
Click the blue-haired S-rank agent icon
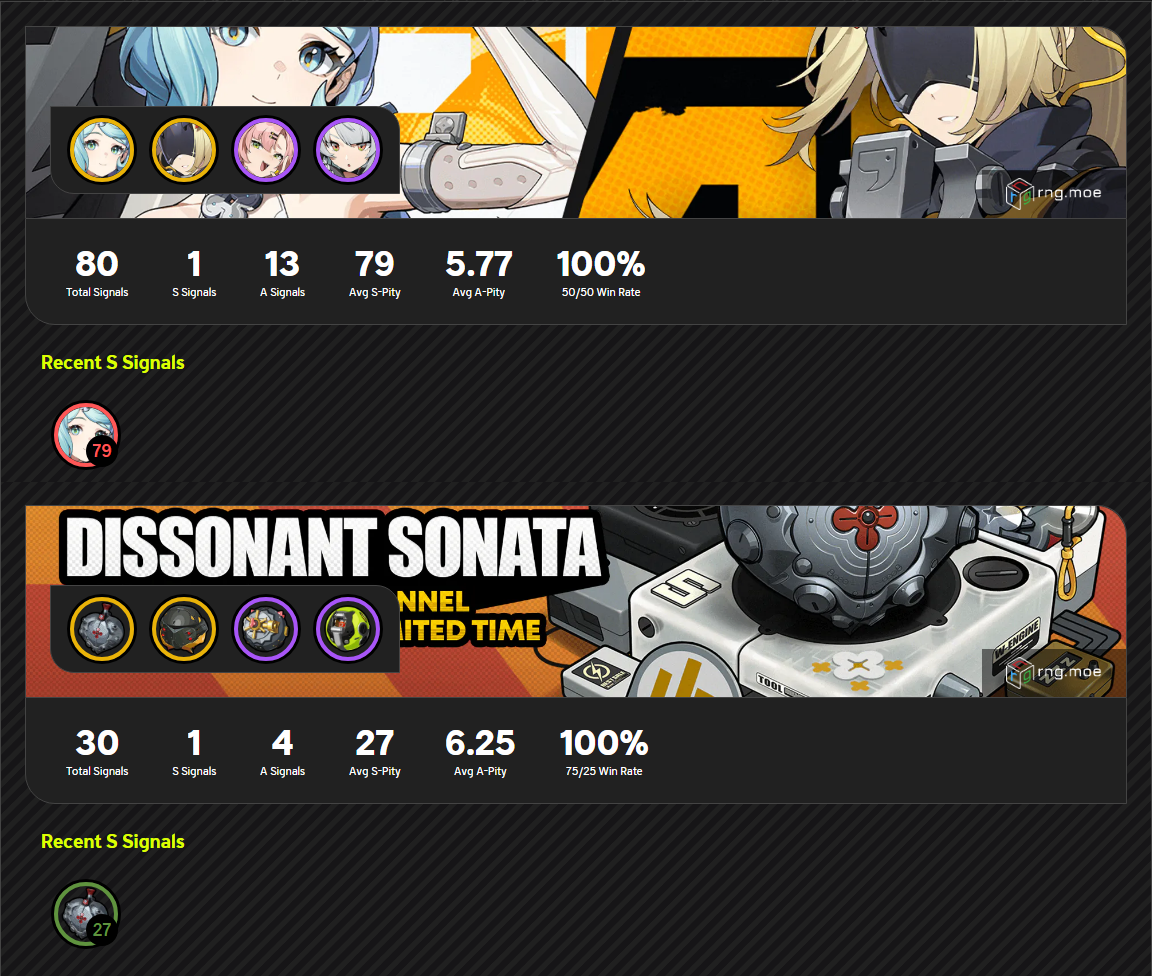pyautogui.click(x=102, y=150)
